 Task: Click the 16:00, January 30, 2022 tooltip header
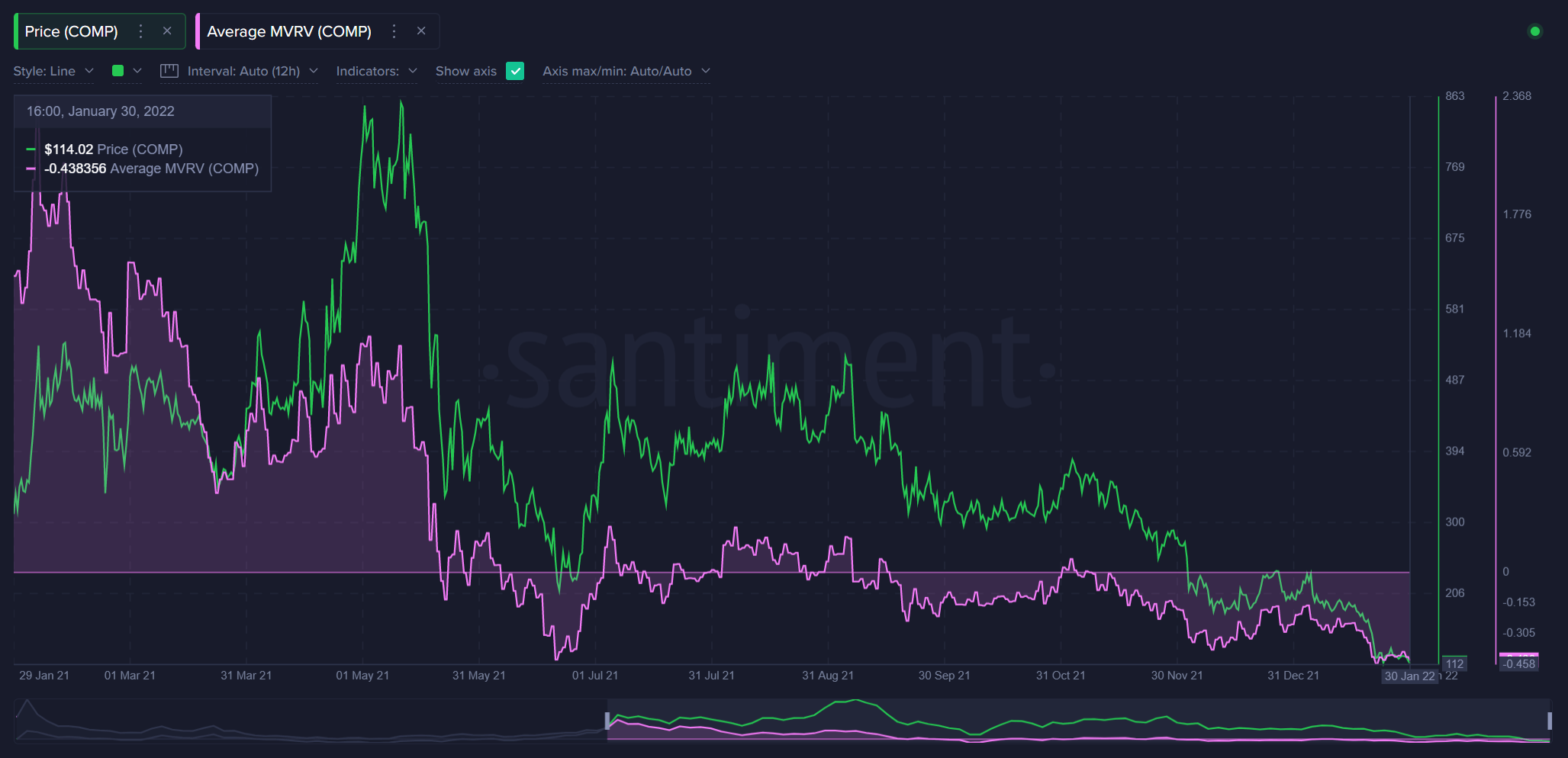point(101,111)
